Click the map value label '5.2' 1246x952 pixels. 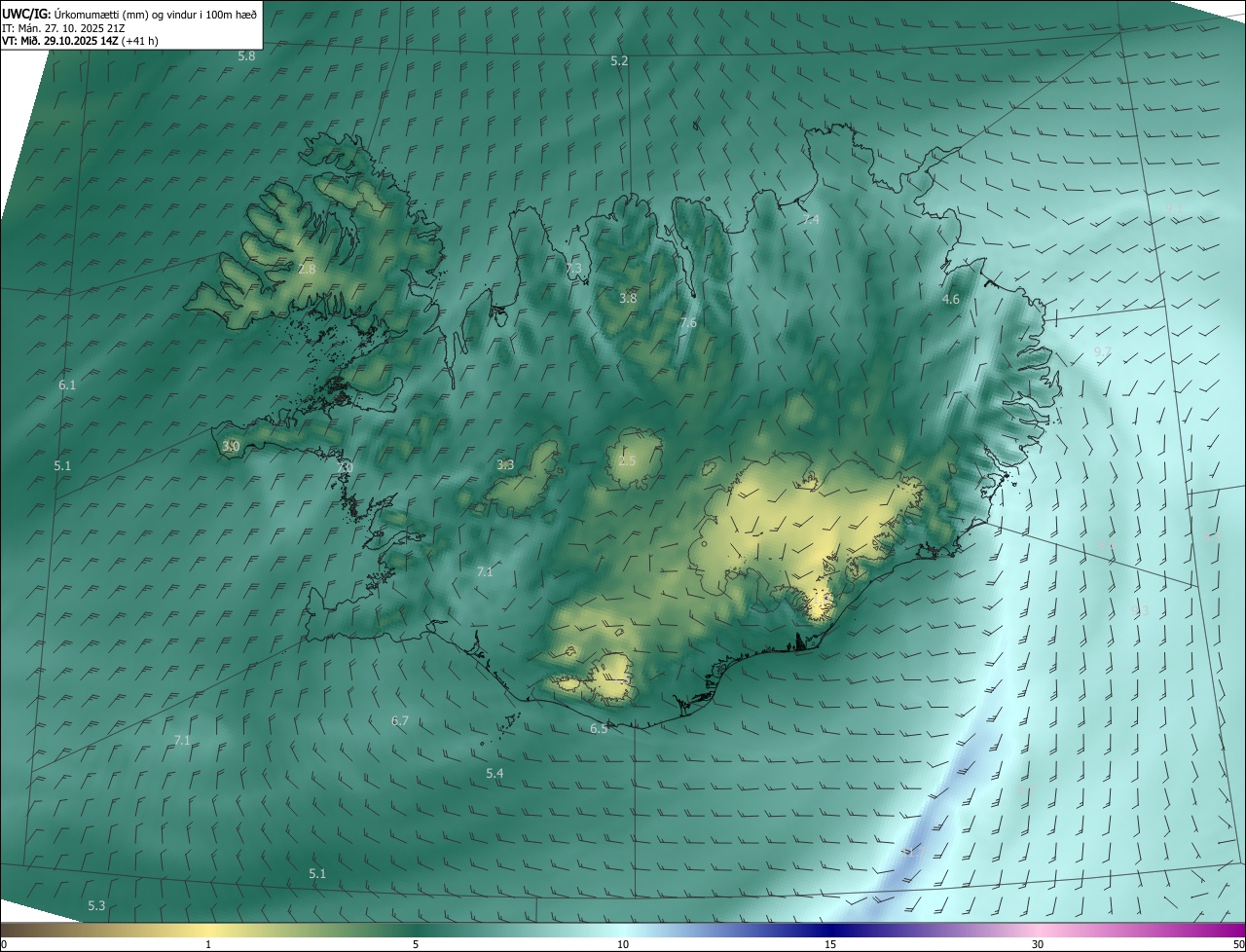click(619, 61)
